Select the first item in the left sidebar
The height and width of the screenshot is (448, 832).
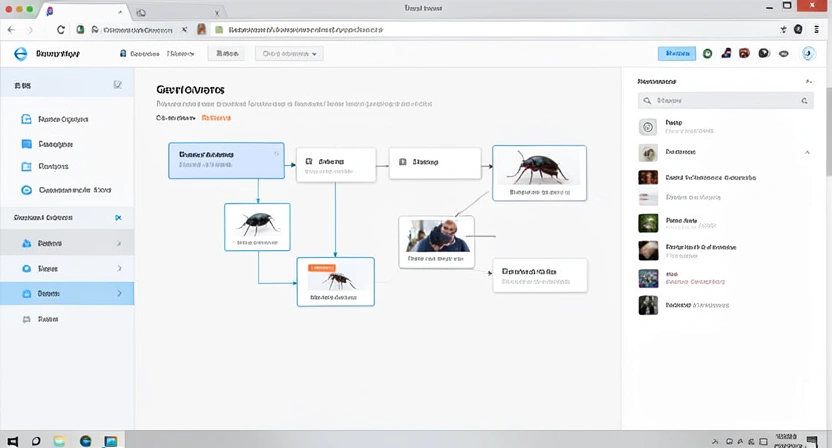60,119
